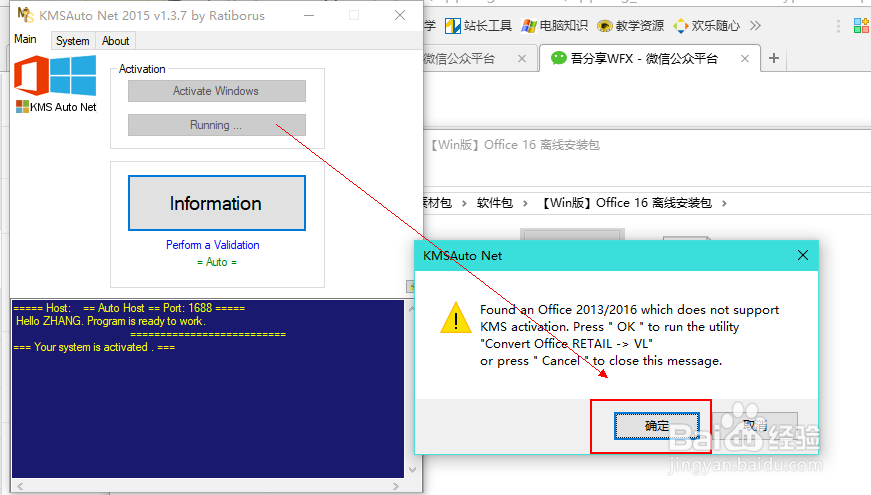871x495 pixels.
Task: Close the KMSAuto Net message dialog
Action: point(803,255)
